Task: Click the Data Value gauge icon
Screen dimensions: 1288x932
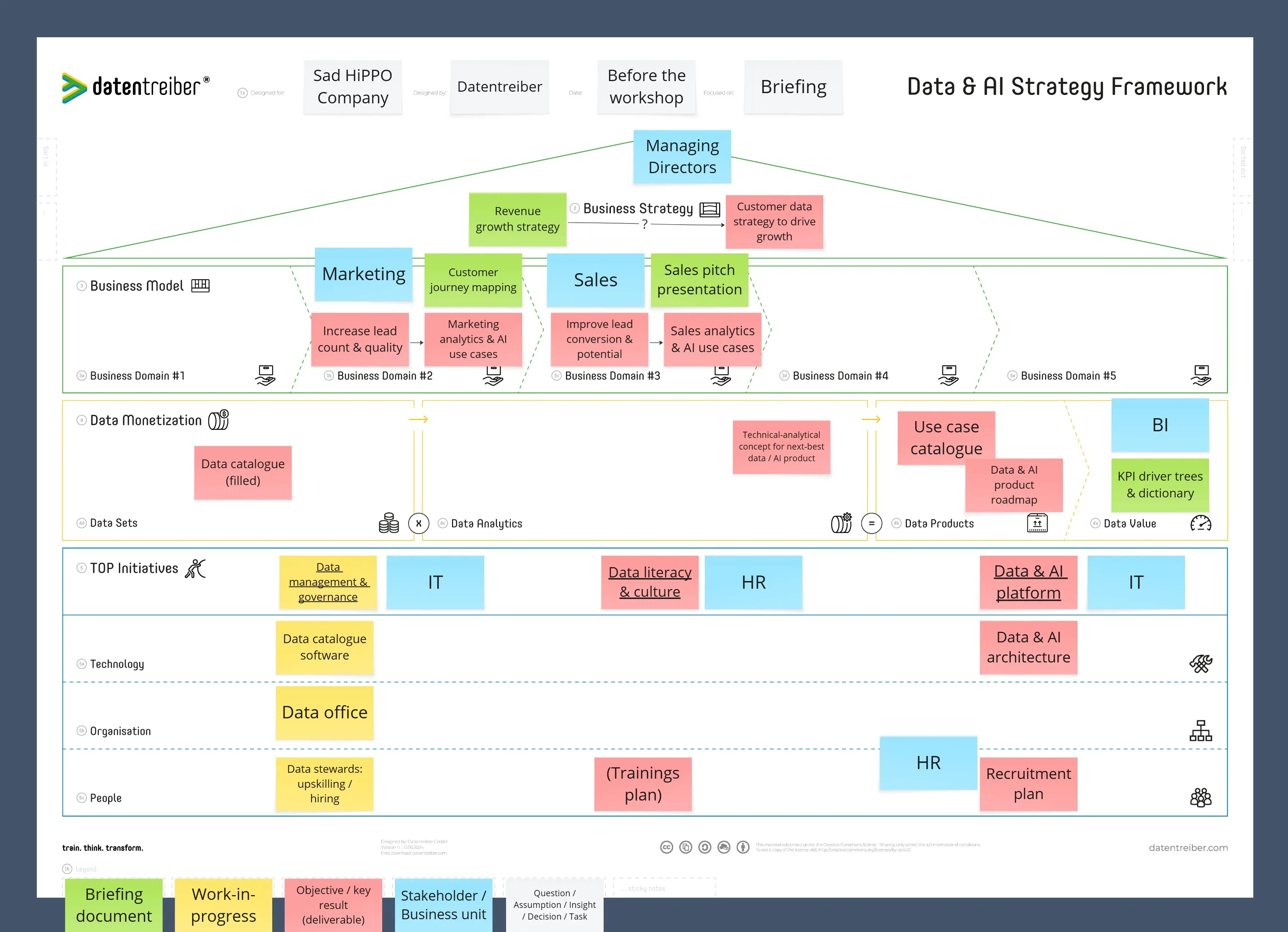Action: coord(1201,523)
